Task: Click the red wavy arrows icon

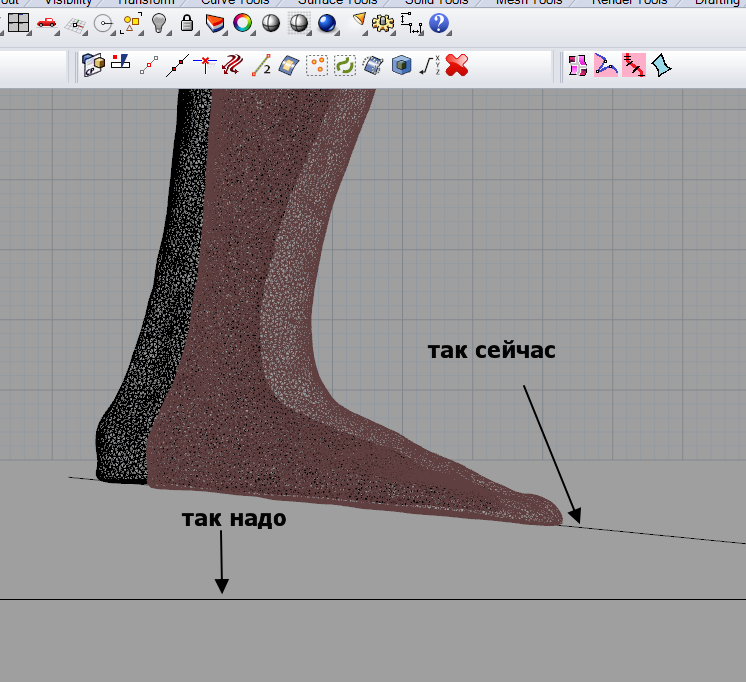Action: point(233,66)
